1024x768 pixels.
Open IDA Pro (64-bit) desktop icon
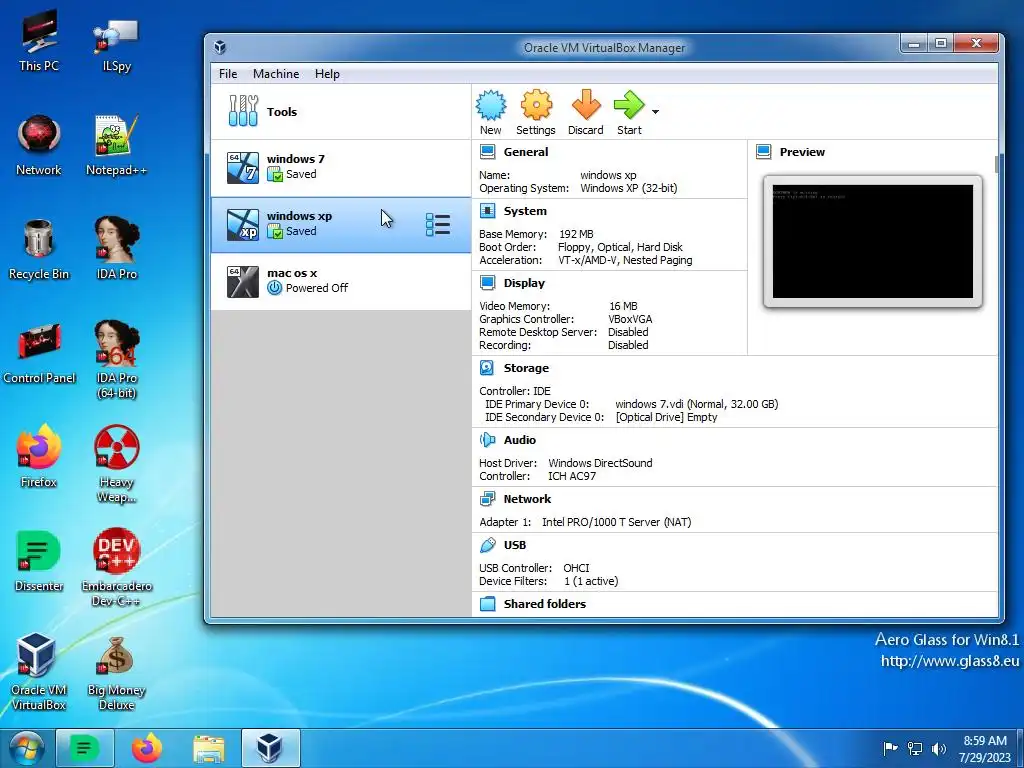click(x=117, y=360)
